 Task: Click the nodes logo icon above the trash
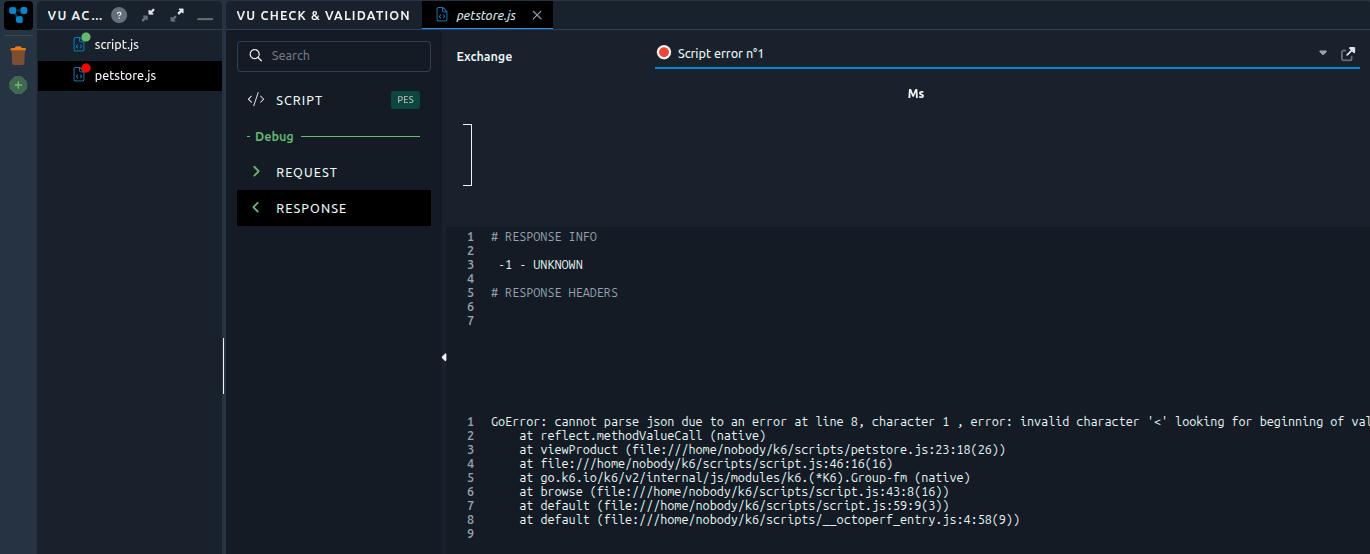pos(18,15)
